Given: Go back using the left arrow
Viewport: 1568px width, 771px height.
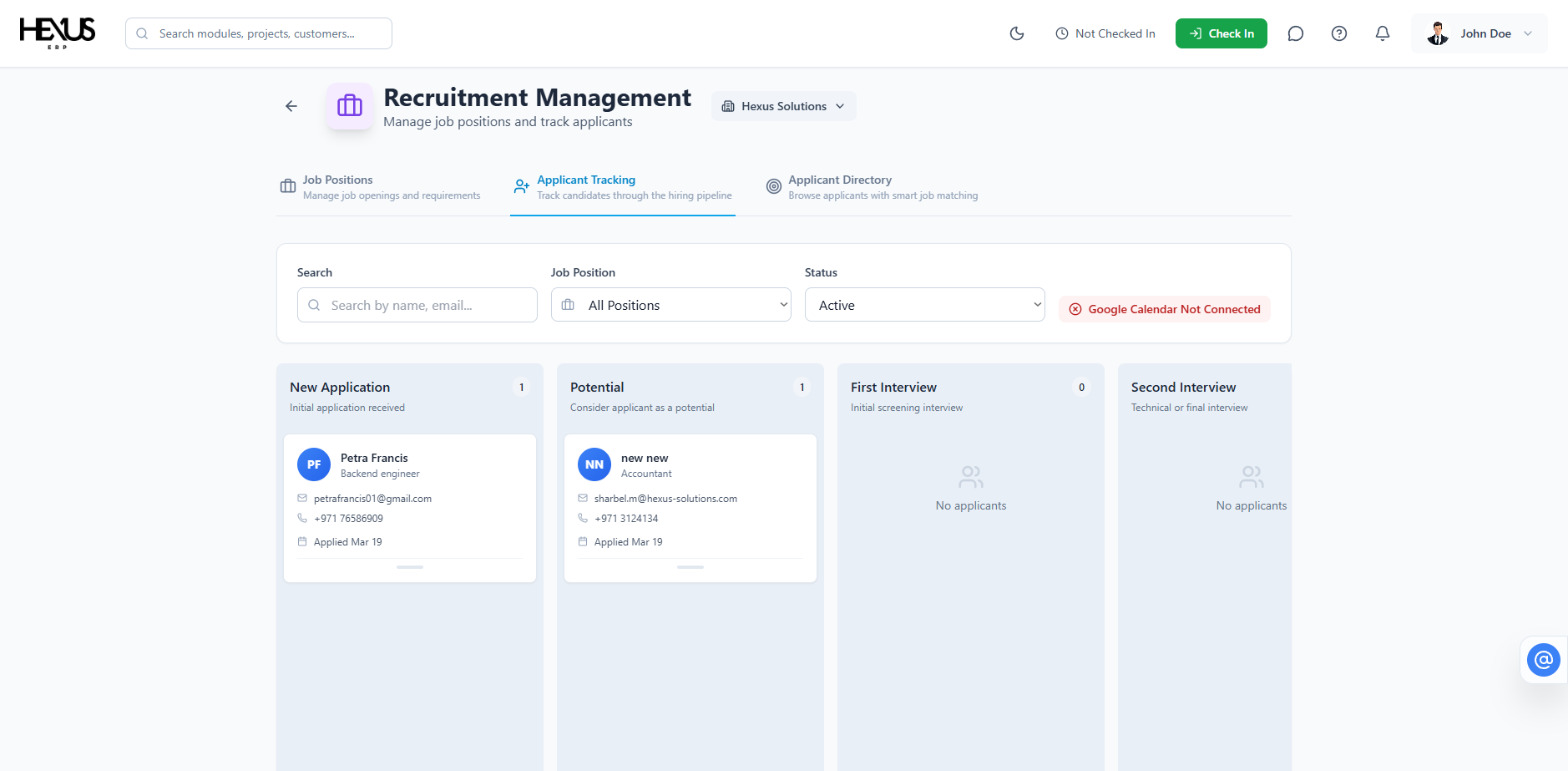Looking at the screenshot, I should [291, 106].
